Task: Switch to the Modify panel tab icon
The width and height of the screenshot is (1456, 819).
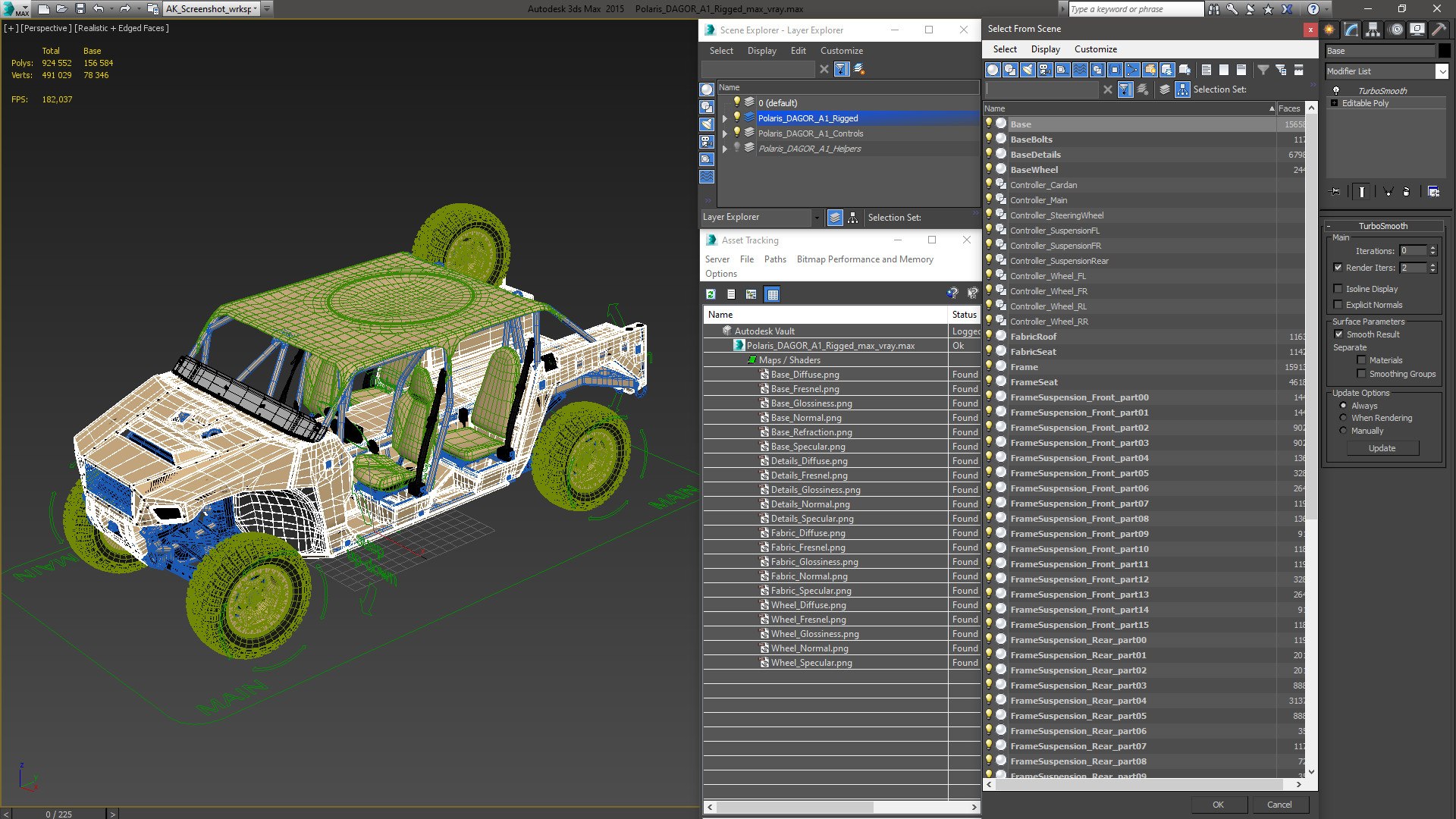Action: [1351, 30]
